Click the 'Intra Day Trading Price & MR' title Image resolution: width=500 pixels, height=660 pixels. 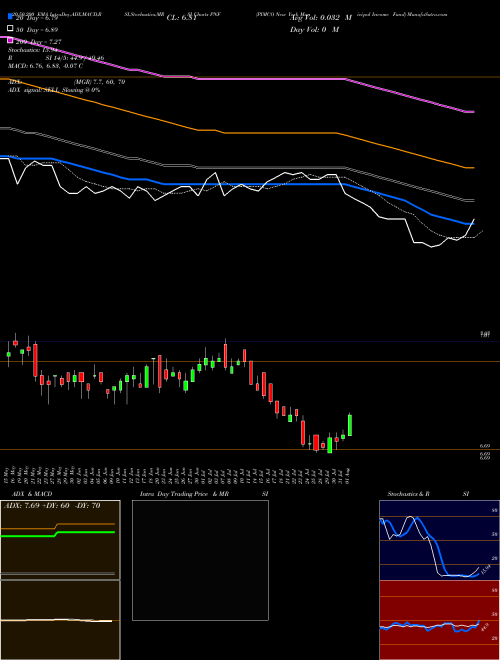[x=184, y=494]
